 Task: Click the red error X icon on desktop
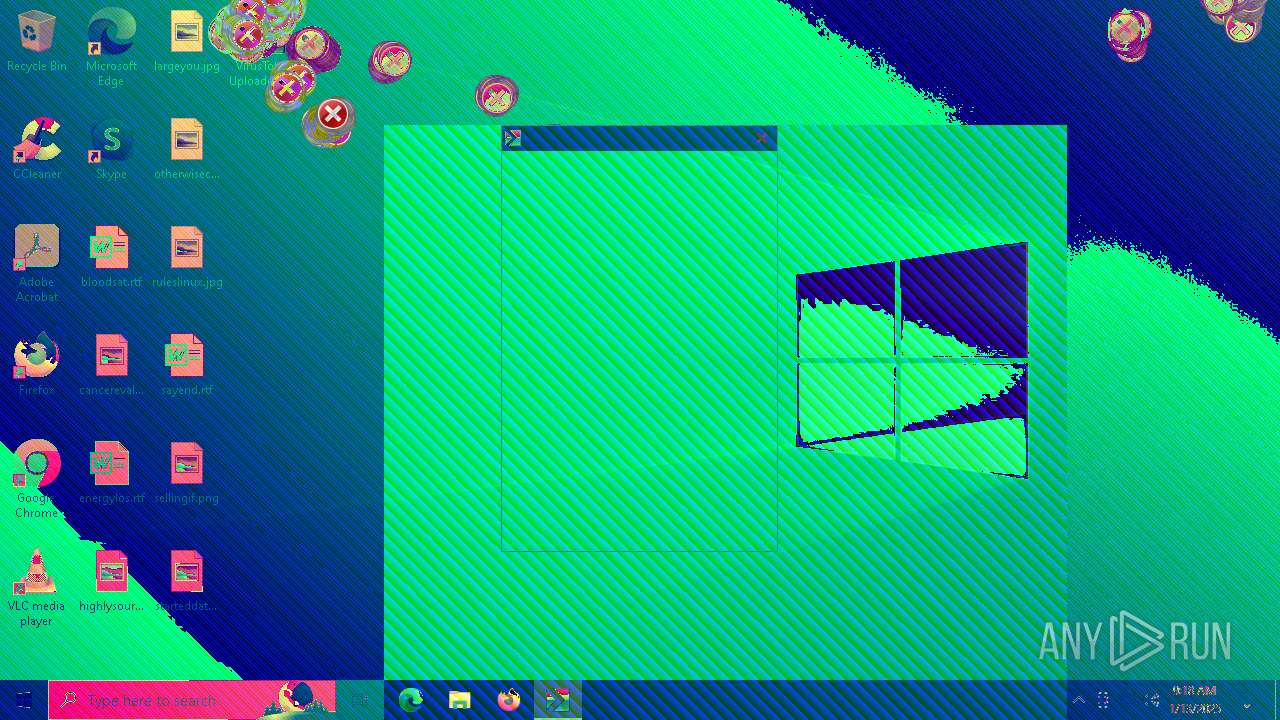point(333,114)
